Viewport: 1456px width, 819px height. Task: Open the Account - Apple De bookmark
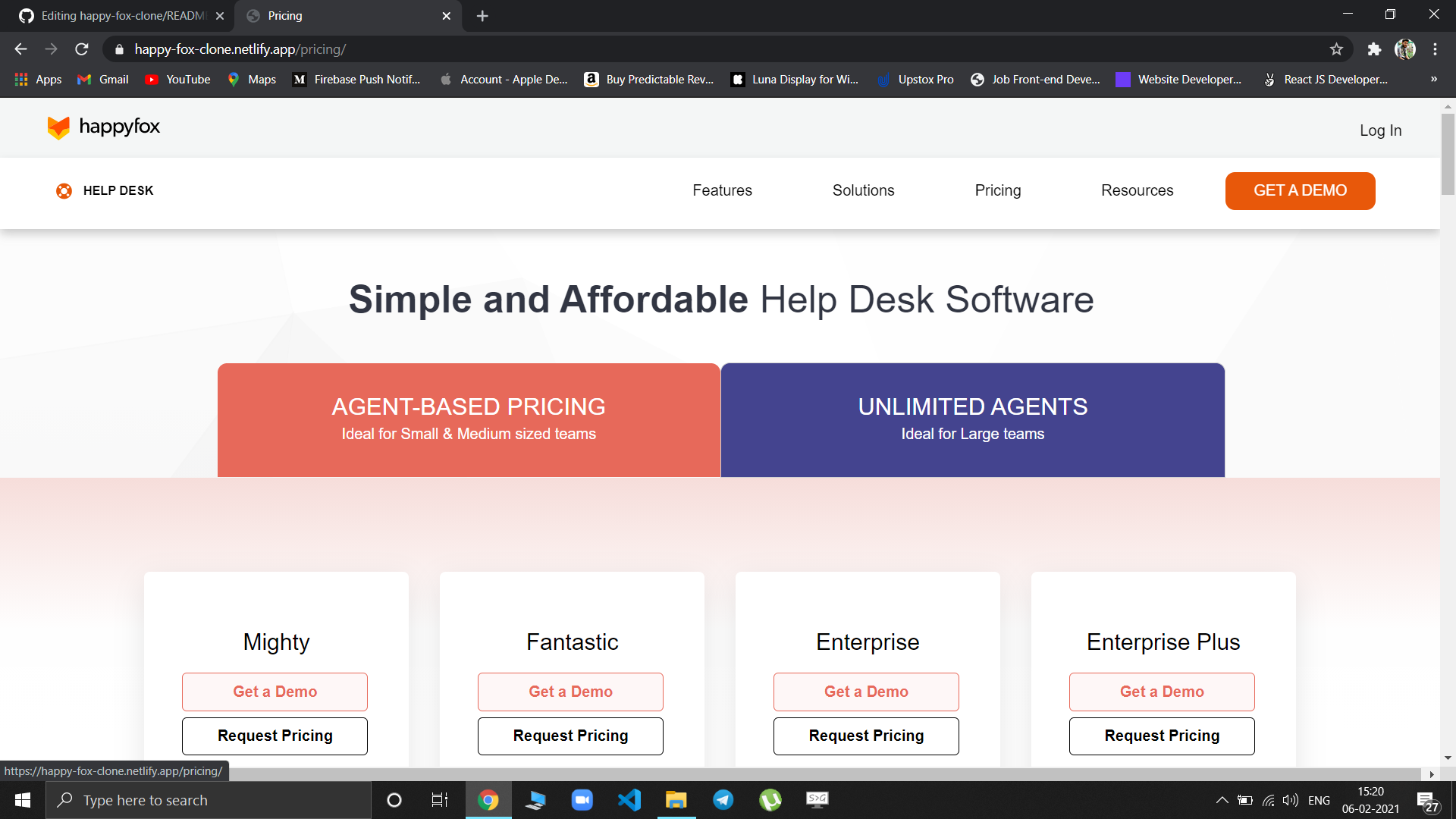point(504,80)
